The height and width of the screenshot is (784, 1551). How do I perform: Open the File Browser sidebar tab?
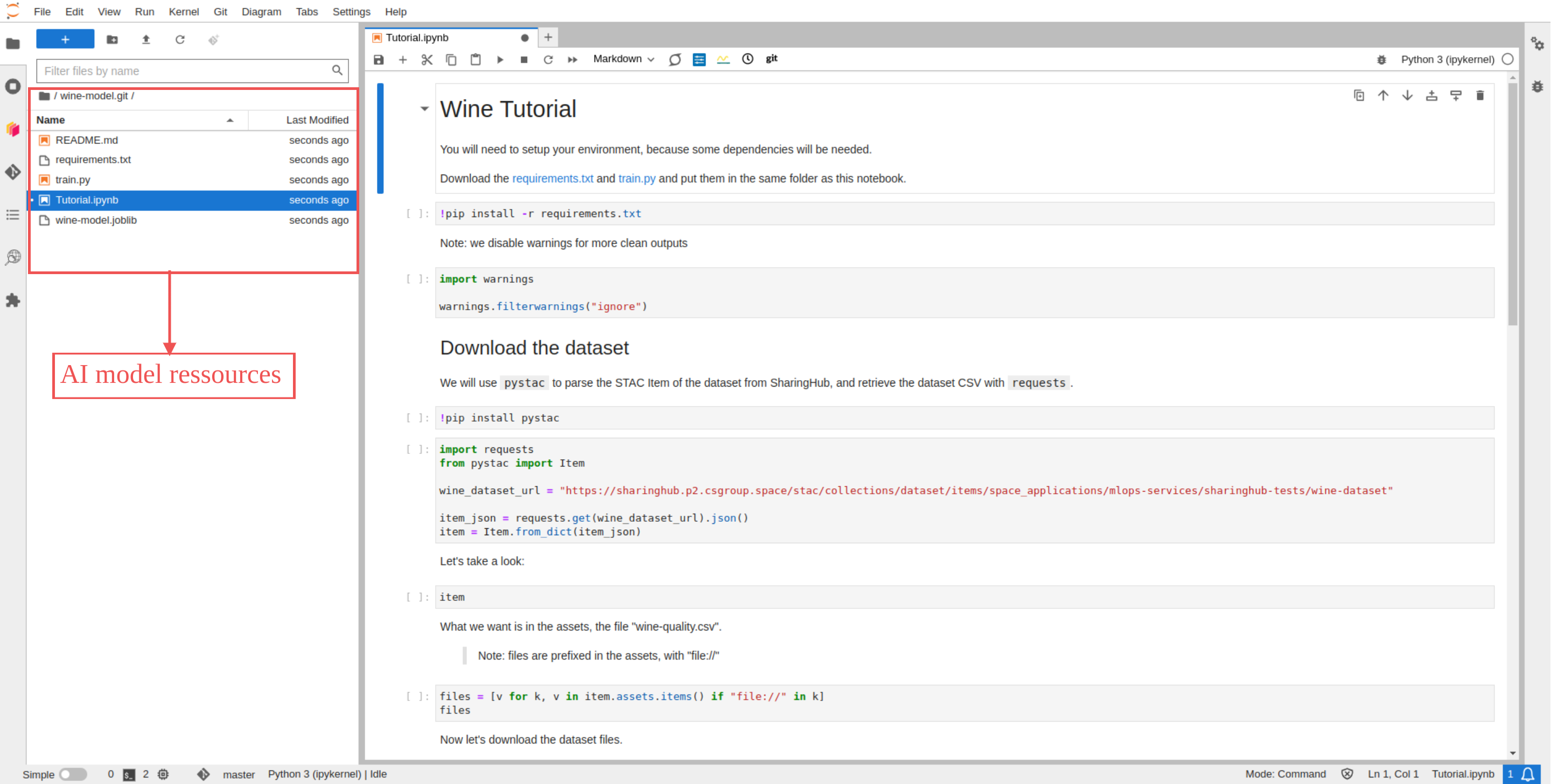[x=12, y=44]
